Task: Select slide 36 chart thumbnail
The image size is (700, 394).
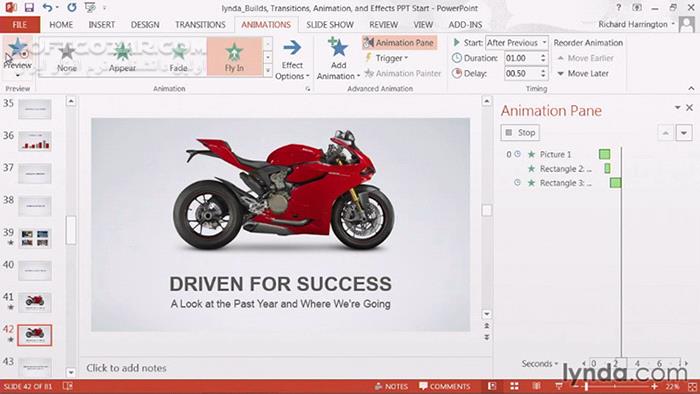Action: [x=35, y=141]
